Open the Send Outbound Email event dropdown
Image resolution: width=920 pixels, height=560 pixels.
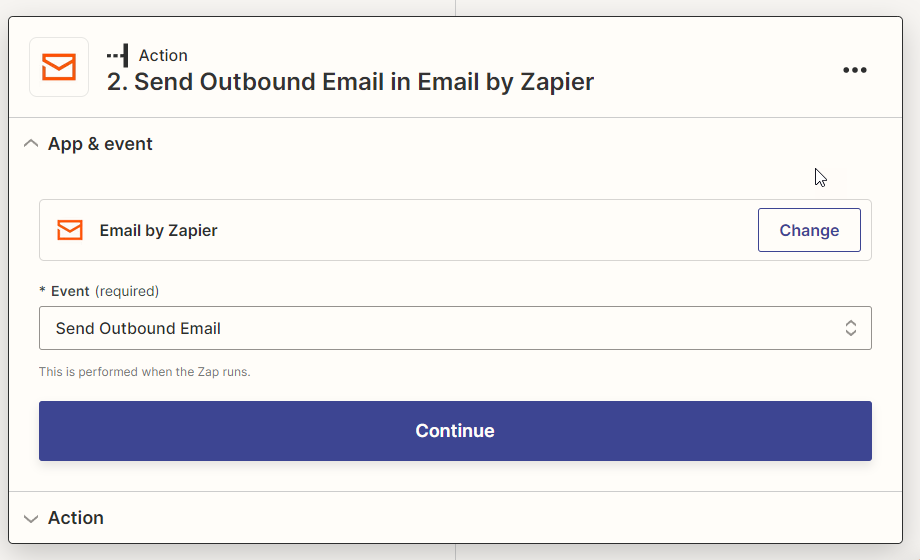click(455, 328)
